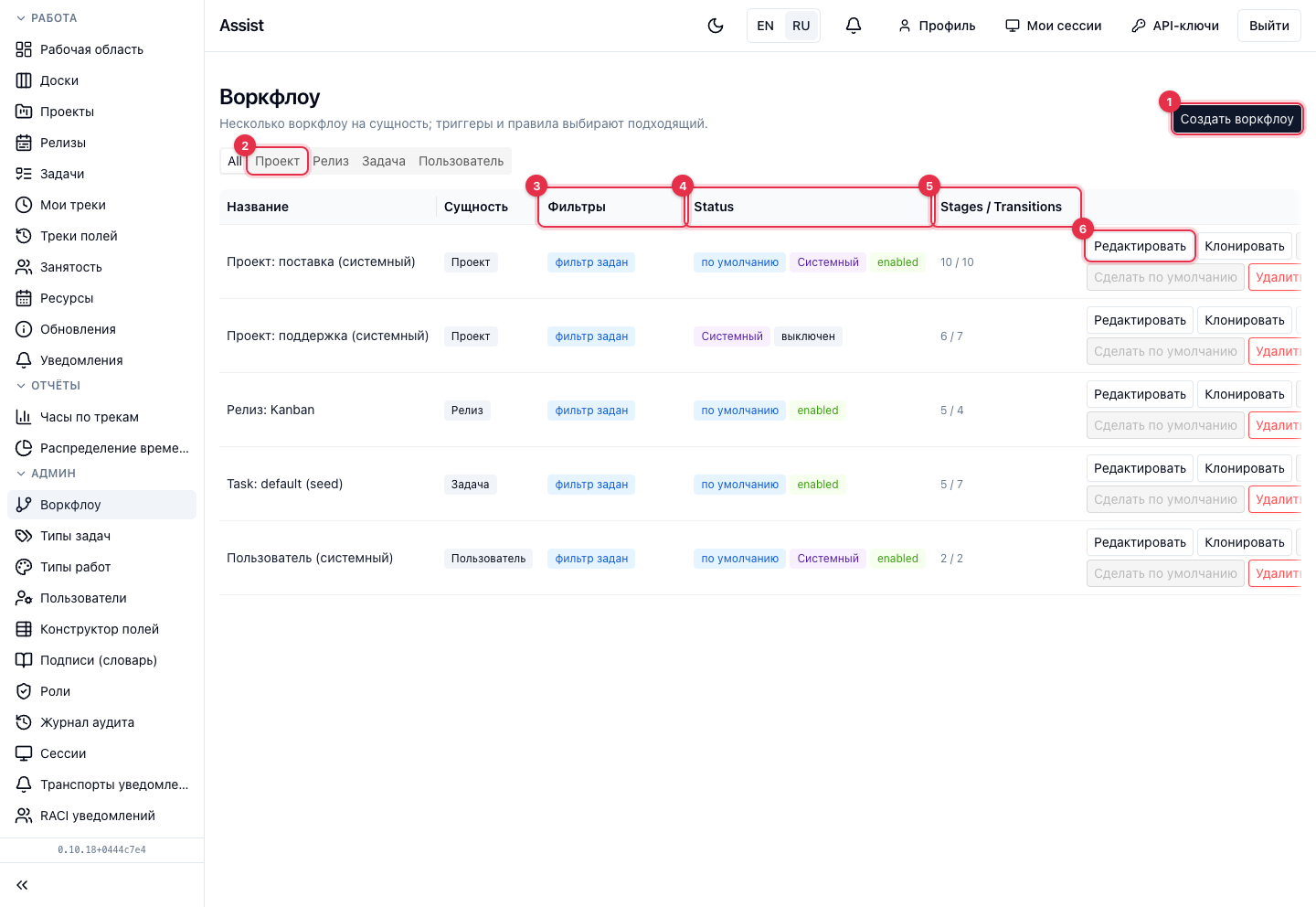Open the Типы работ palette icon
1316x907 pixels.
pyautogui.click(x=24, y=567)
